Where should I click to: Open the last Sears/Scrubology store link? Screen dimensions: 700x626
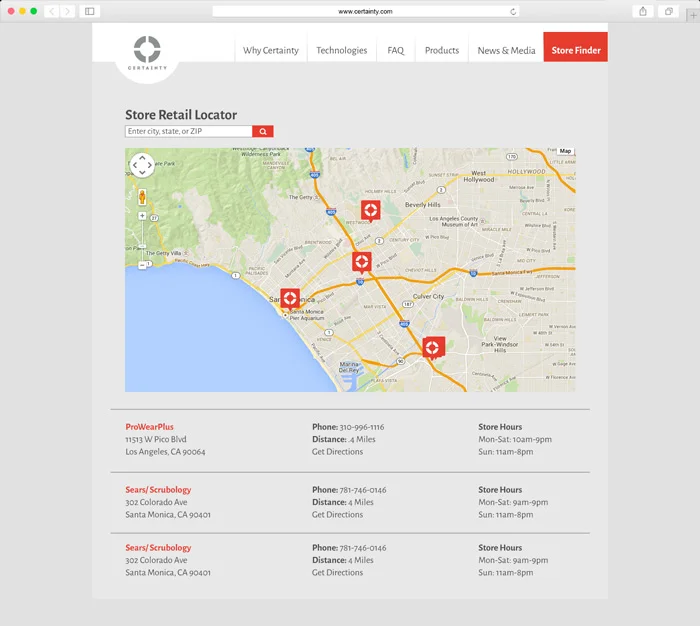coord(158,548)
